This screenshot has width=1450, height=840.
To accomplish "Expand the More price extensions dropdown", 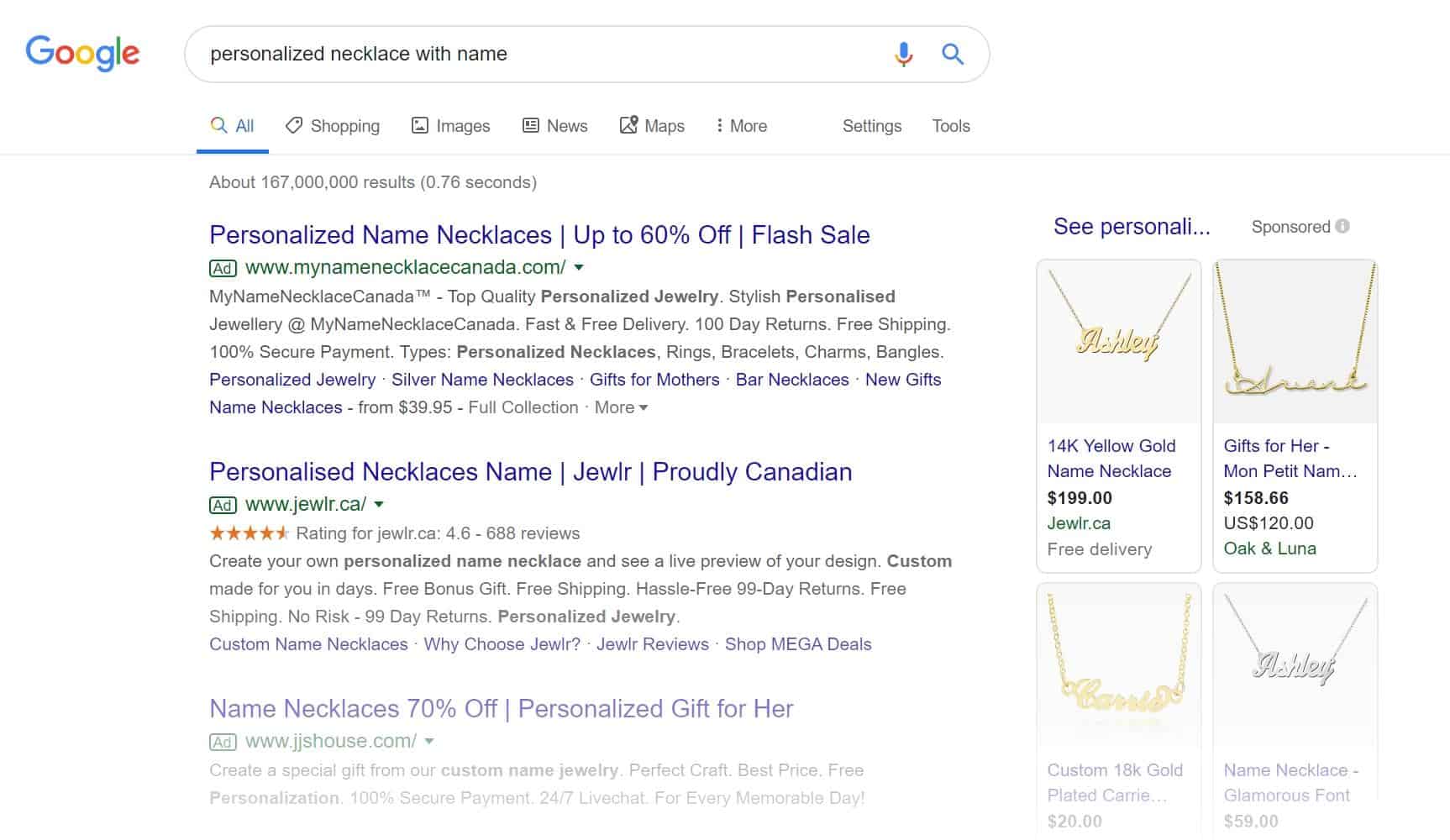I will coord(621,407).
